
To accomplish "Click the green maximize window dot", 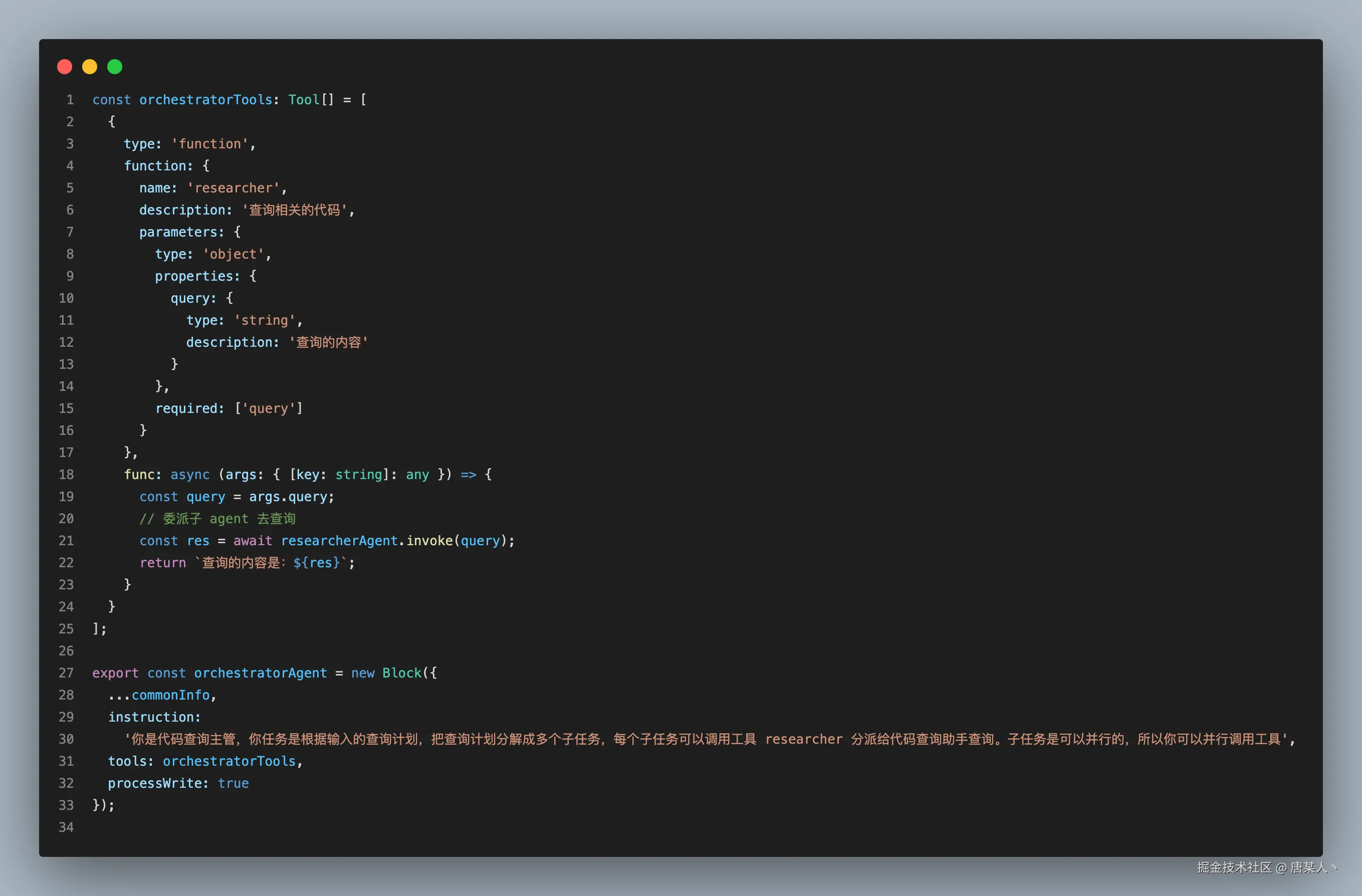I will click(x=115, y=67).
